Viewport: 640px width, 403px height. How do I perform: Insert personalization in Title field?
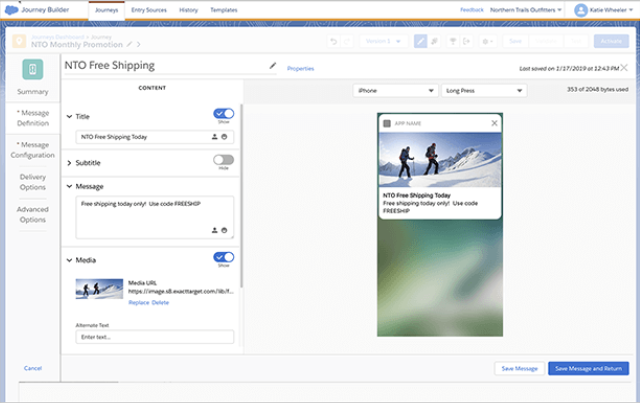point(215,137)
